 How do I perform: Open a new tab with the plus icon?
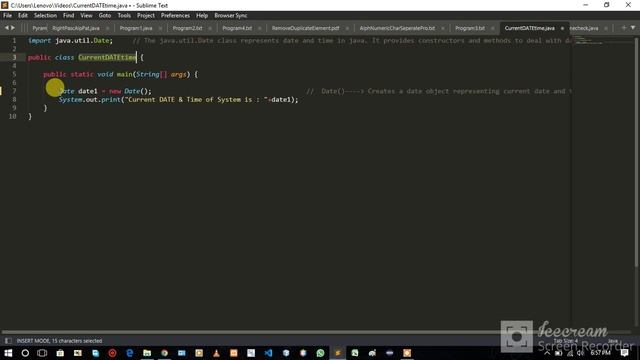tap(624, 28)
